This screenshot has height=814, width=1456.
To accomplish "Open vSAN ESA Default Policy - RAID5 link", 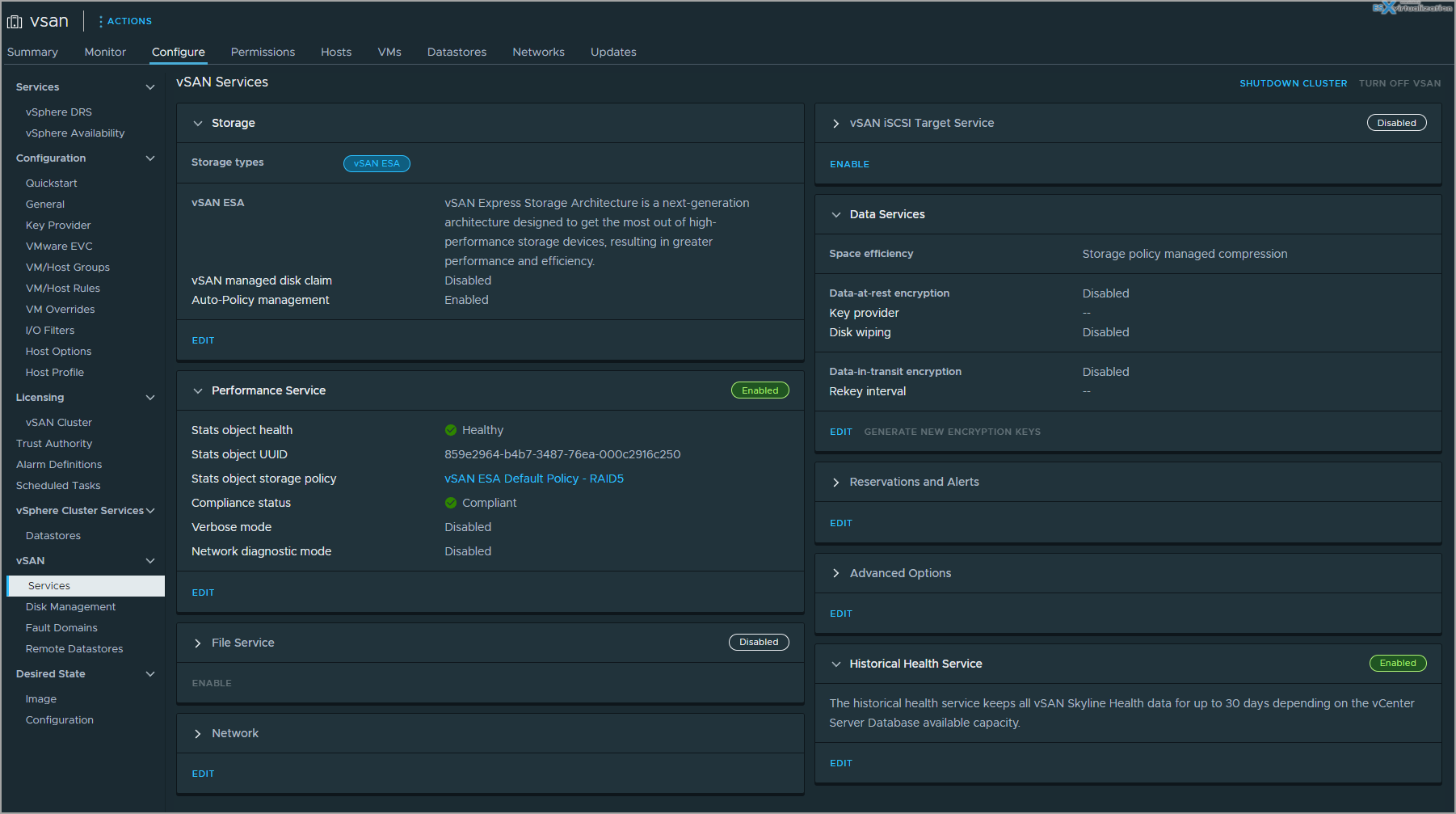I will point(534,479).
